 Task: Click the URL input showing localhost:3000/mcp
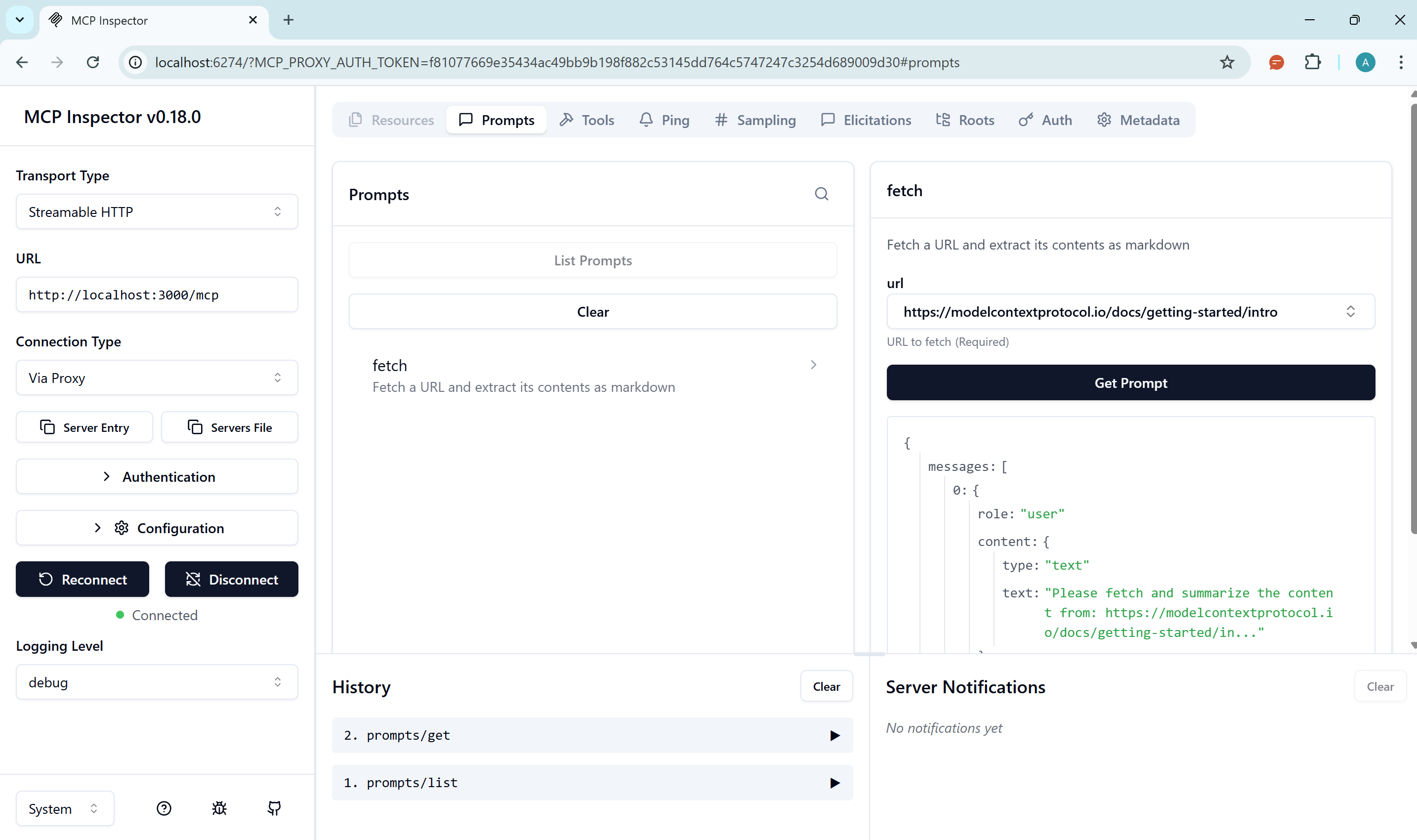click(156, 294)
